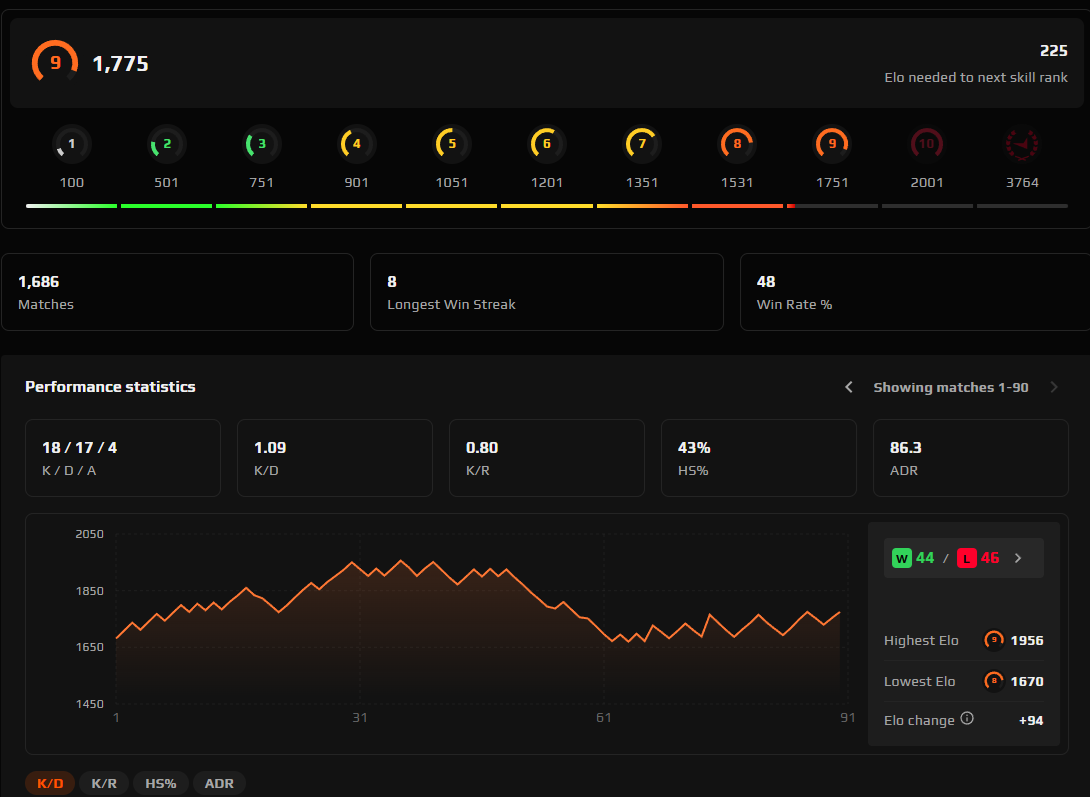Click "Showing matches 1-90" text
This screenshot has height=797, width=1090.
click(951, 387)
